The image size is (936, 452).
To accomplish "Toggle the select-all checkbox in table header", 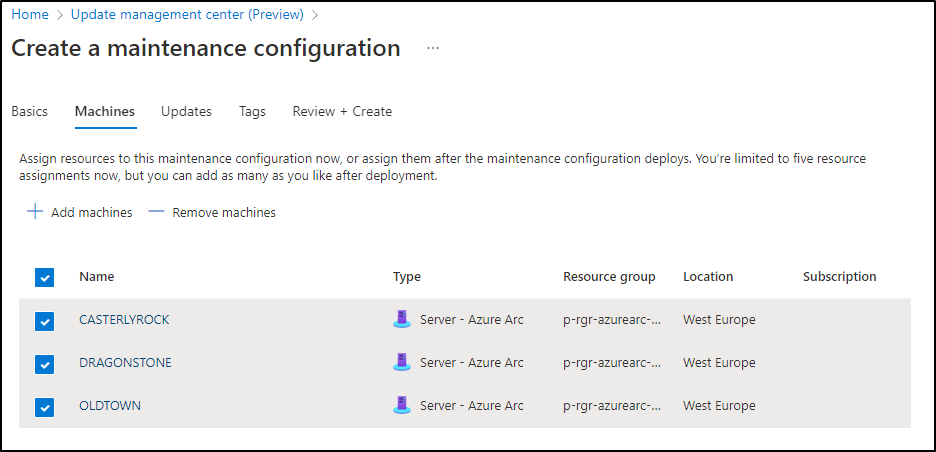I will tap(45, 277).
